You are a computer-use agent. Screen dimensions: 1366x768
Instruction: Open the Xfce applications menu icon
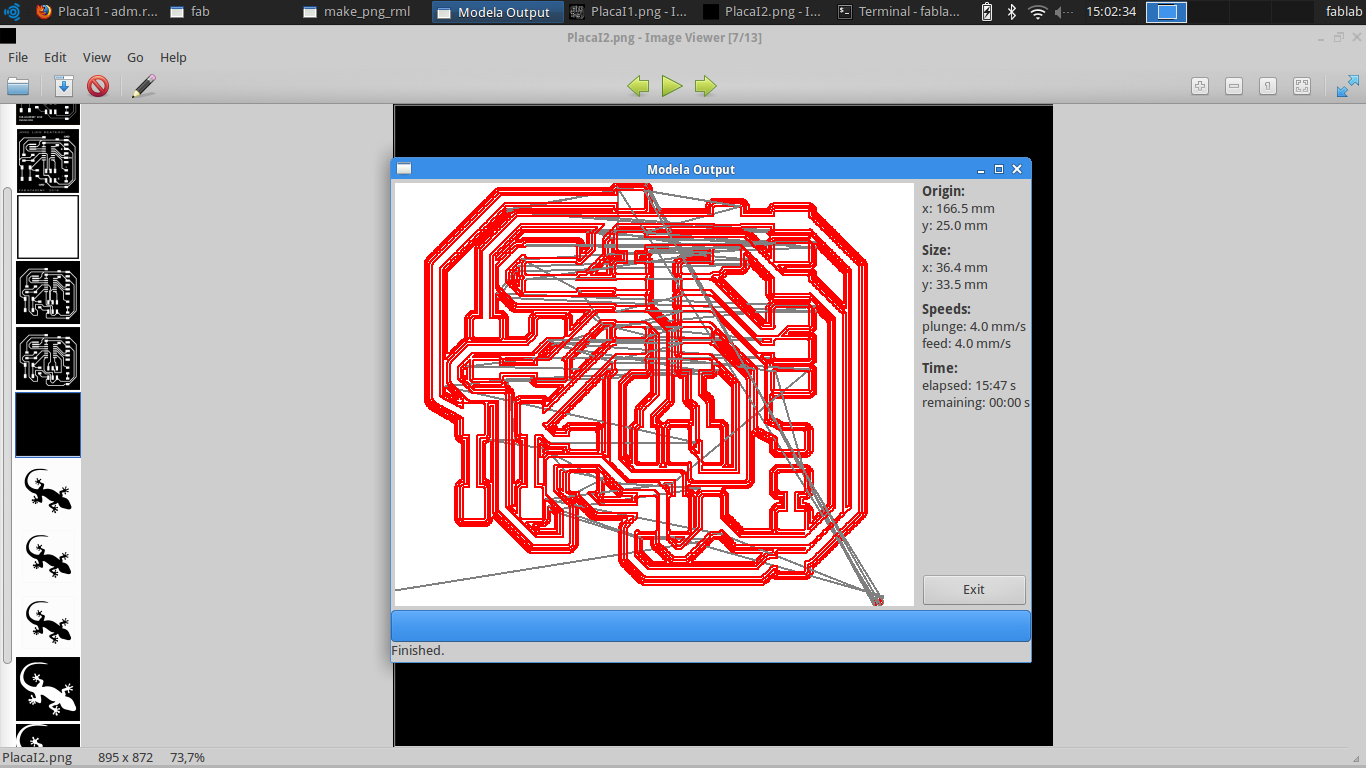(14, 12)
